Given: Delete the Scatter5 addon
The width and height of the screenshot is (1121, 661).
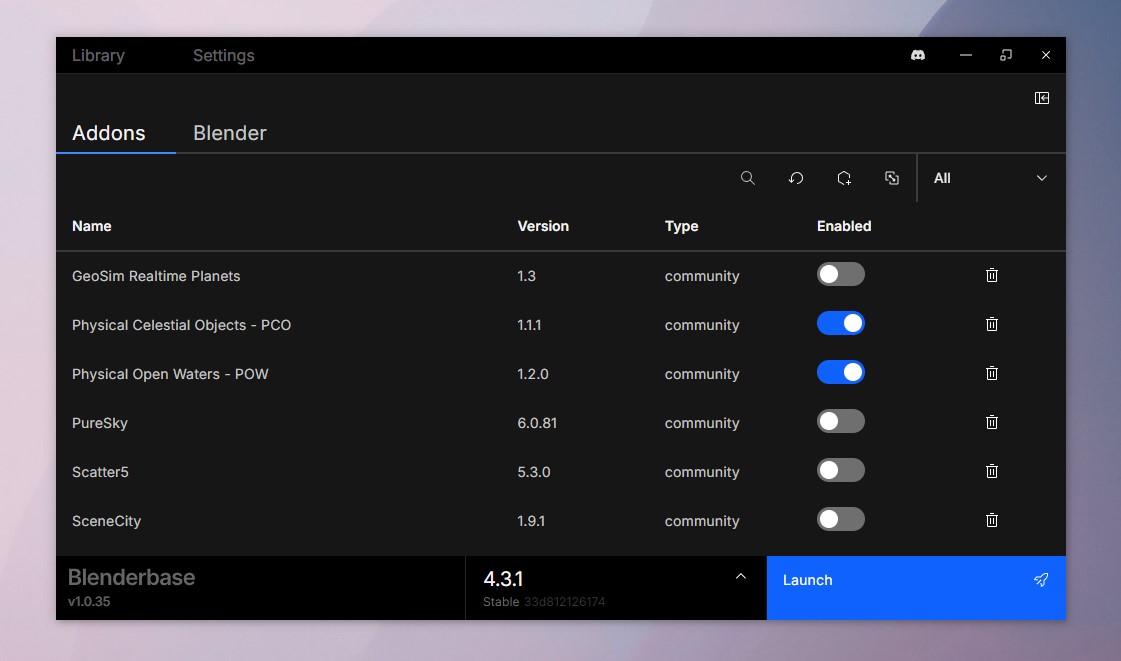Looking at the screenshot, I should pyautogui.click(x=992, y=471).
